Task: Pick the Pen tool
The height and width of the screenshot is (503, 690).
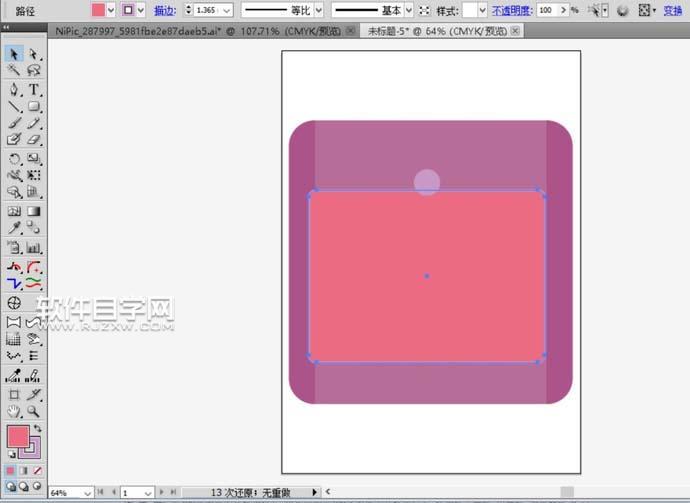Action: pos(15,89)
